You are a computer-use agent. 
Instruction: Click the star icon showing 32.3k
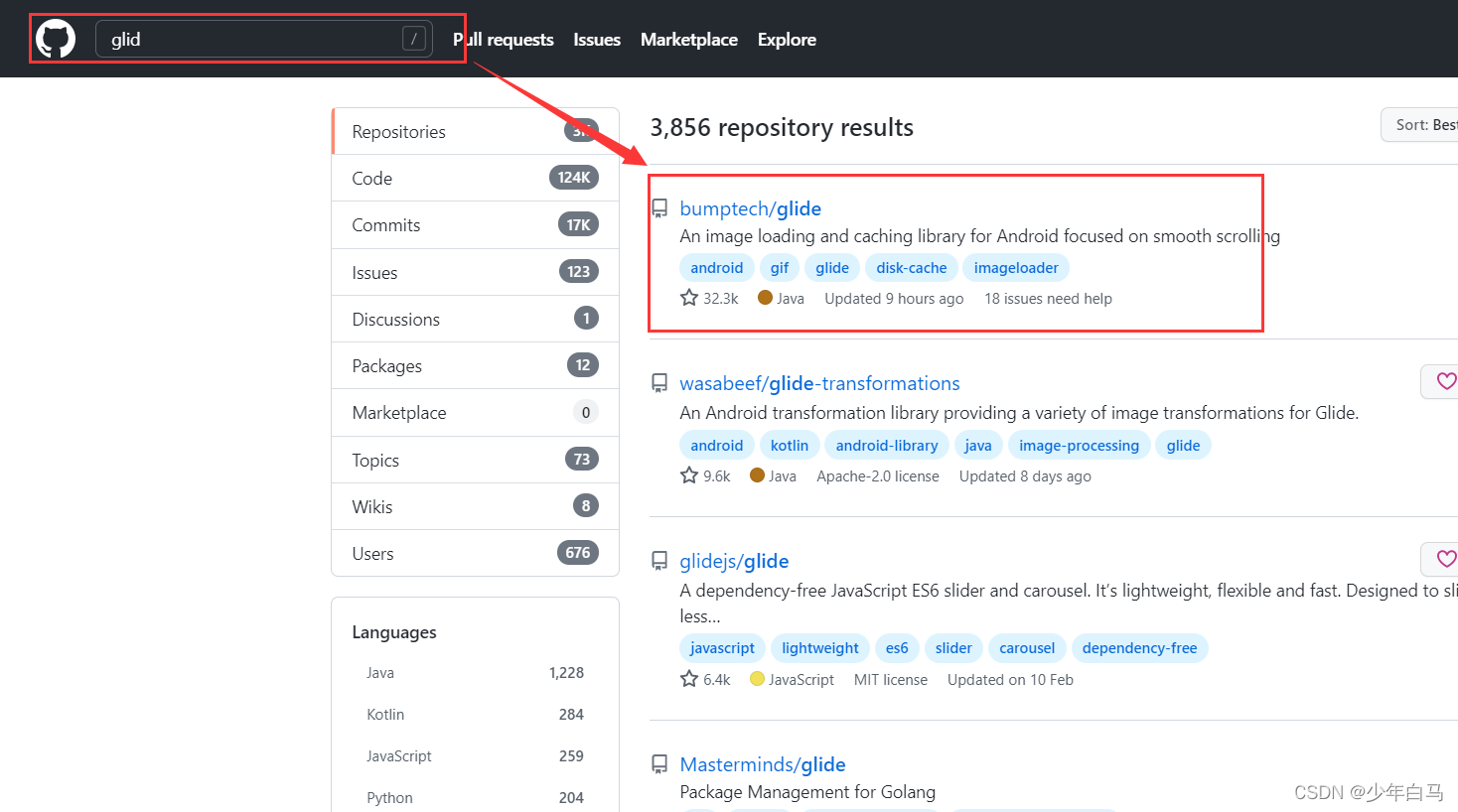(x=689, y=298)
